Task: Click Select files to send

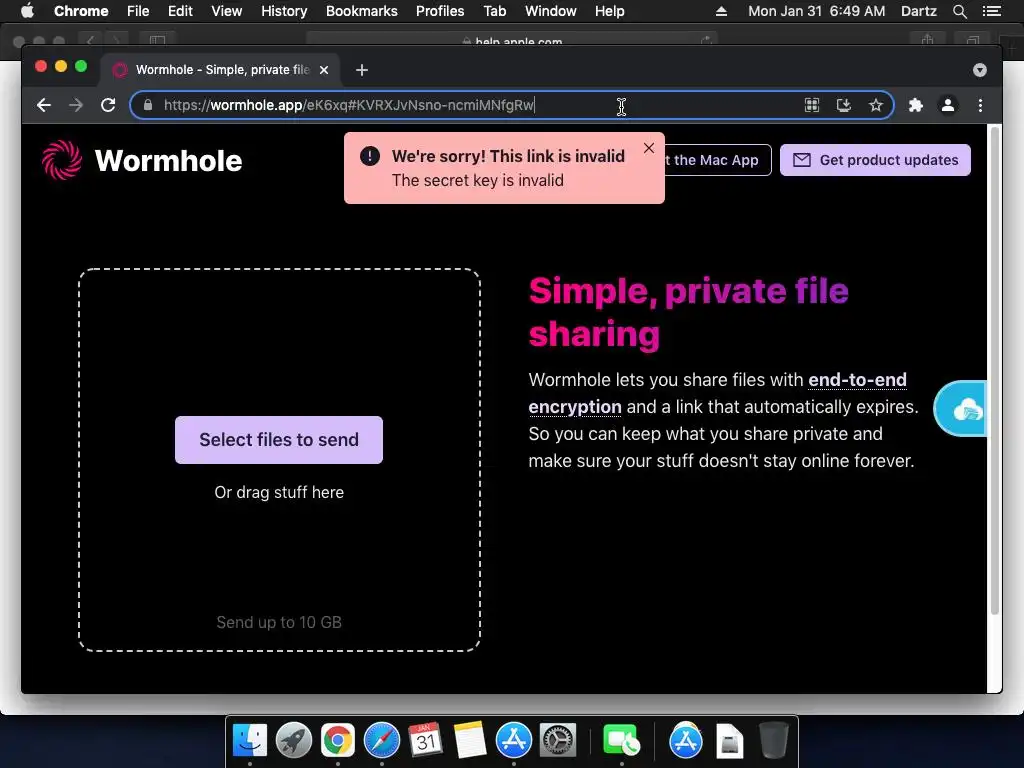Action: point(279,440)
